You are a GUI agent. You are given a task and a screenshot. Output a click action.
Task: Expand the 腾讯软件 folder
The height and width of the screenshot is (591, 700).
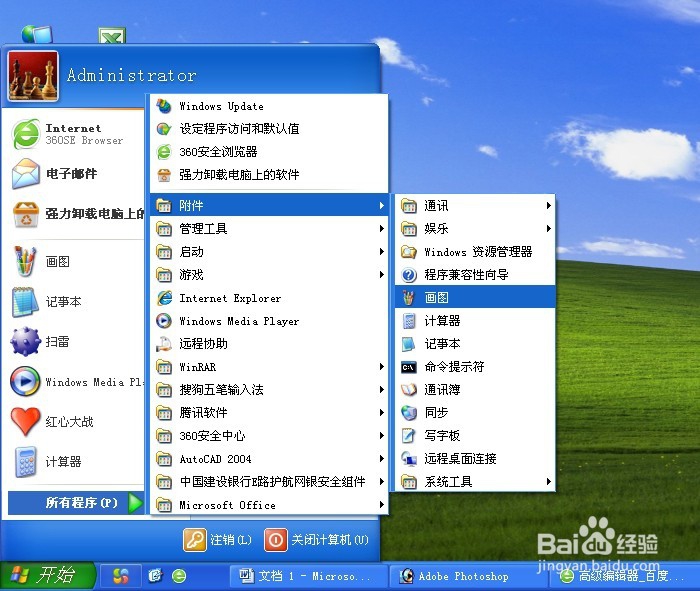pyautogui.click(x=269, y=412)
